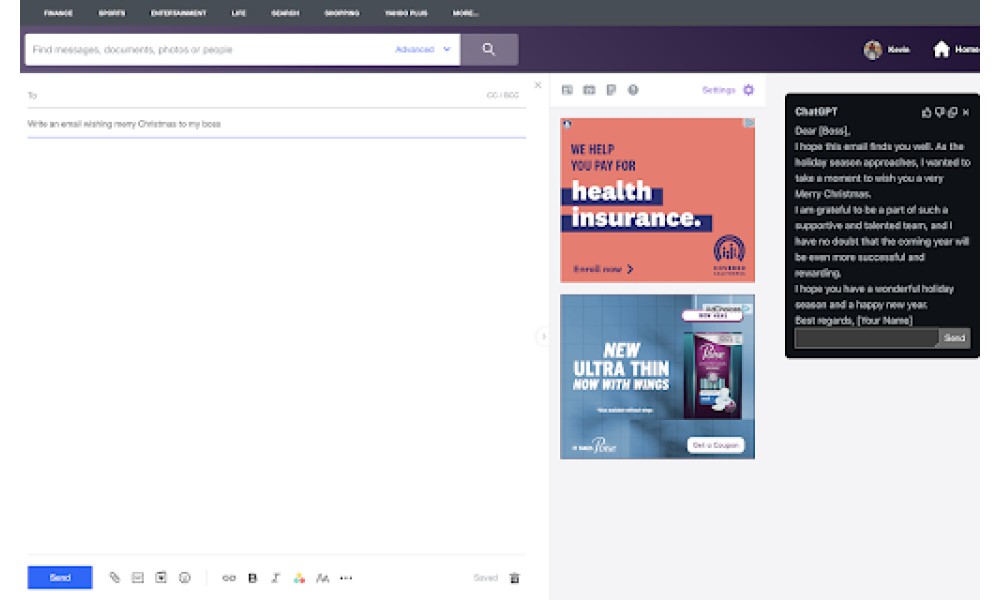
Task: Click Send in the ChatGPT panel
Action: tap(954, 338)
